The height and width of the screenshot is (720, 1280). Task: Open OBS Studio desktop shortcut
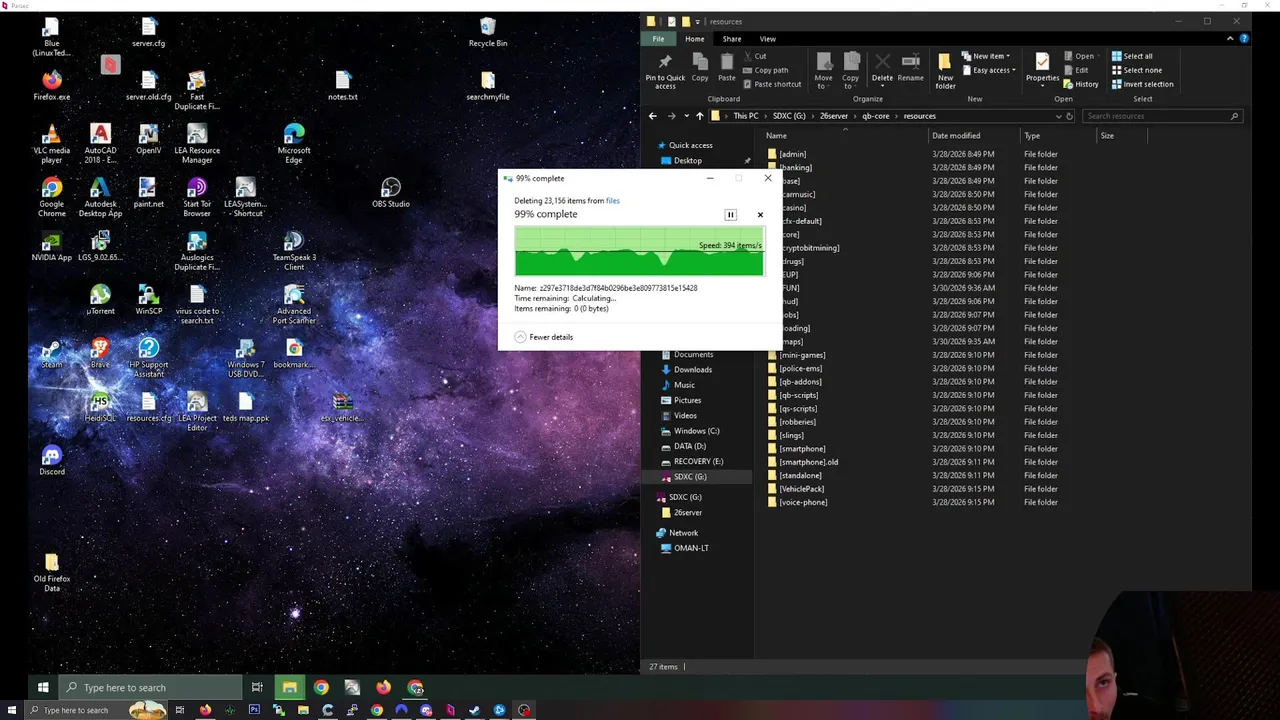pyautogui.click(x=391, y=193)
